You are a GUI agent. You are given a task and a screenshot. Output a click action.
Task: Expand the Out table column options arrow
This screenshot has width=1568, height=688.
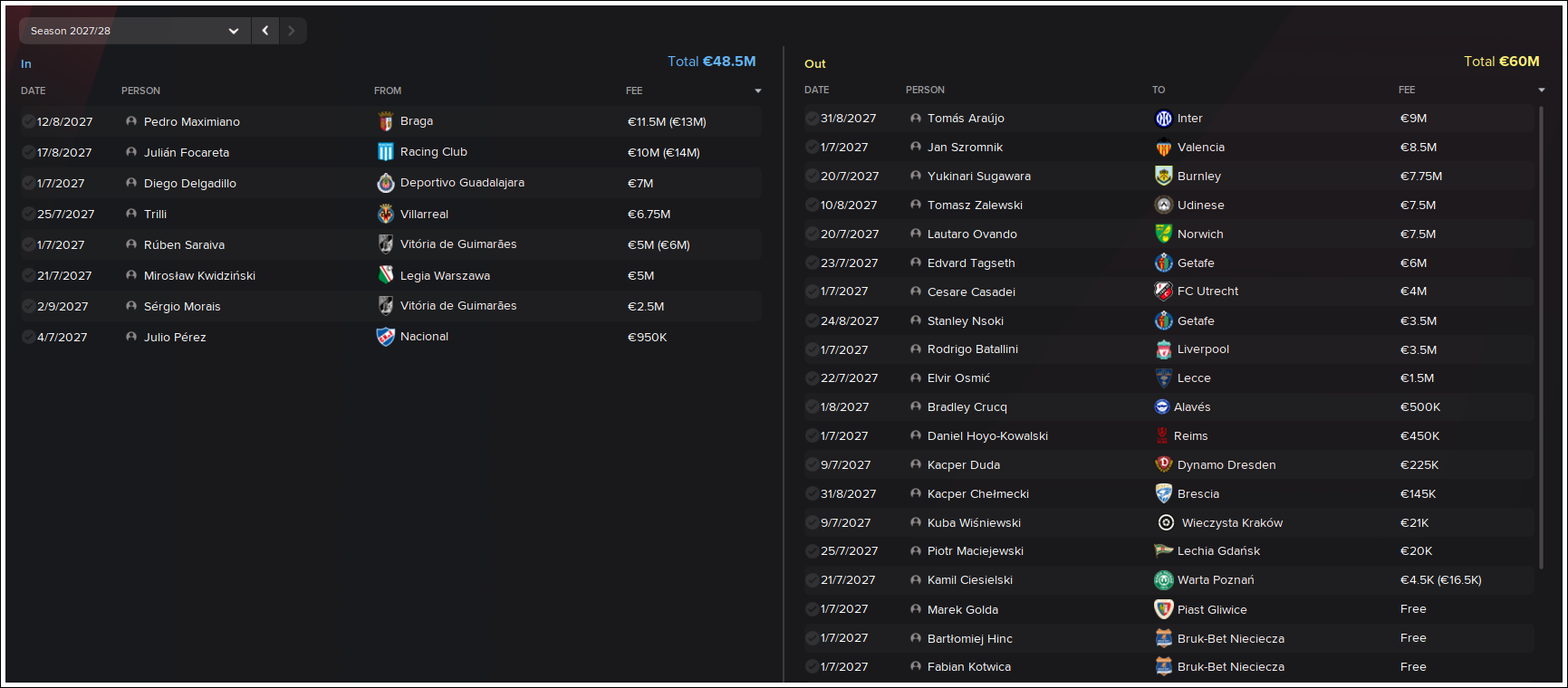(x=1542, y=90)
